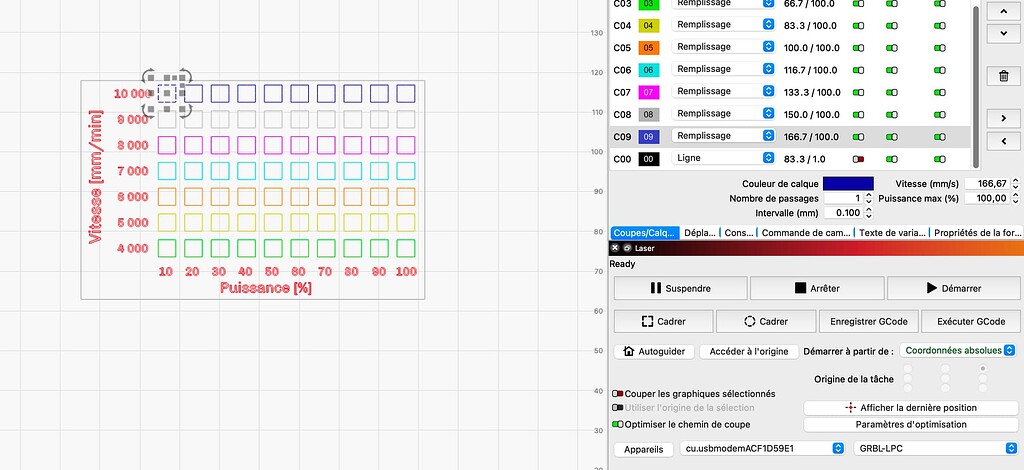
Task: Click the Paramètres d'optimisation button
Action: point(910,424)
